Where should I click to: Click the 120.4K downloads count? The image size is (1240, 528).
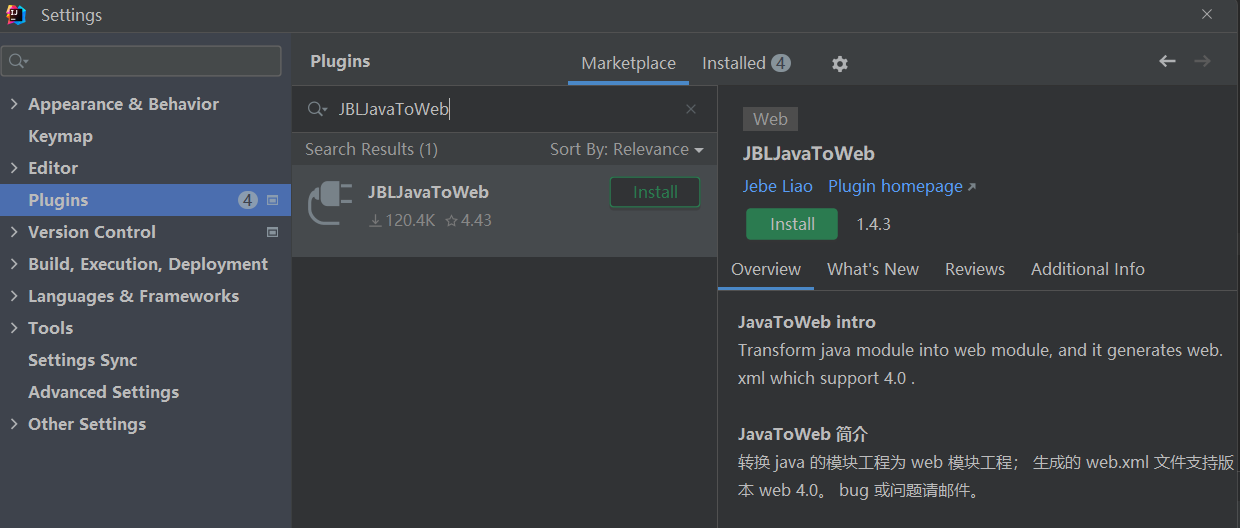point(402,220)
